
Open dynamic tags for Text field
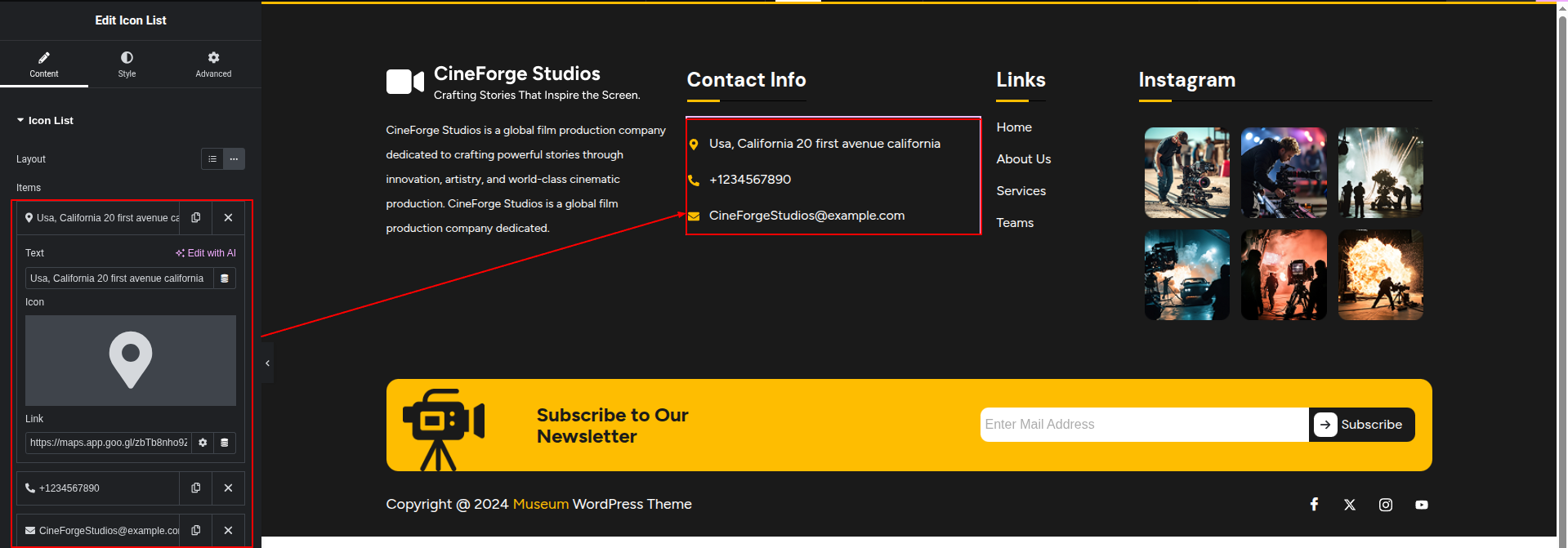click(225, 278)
